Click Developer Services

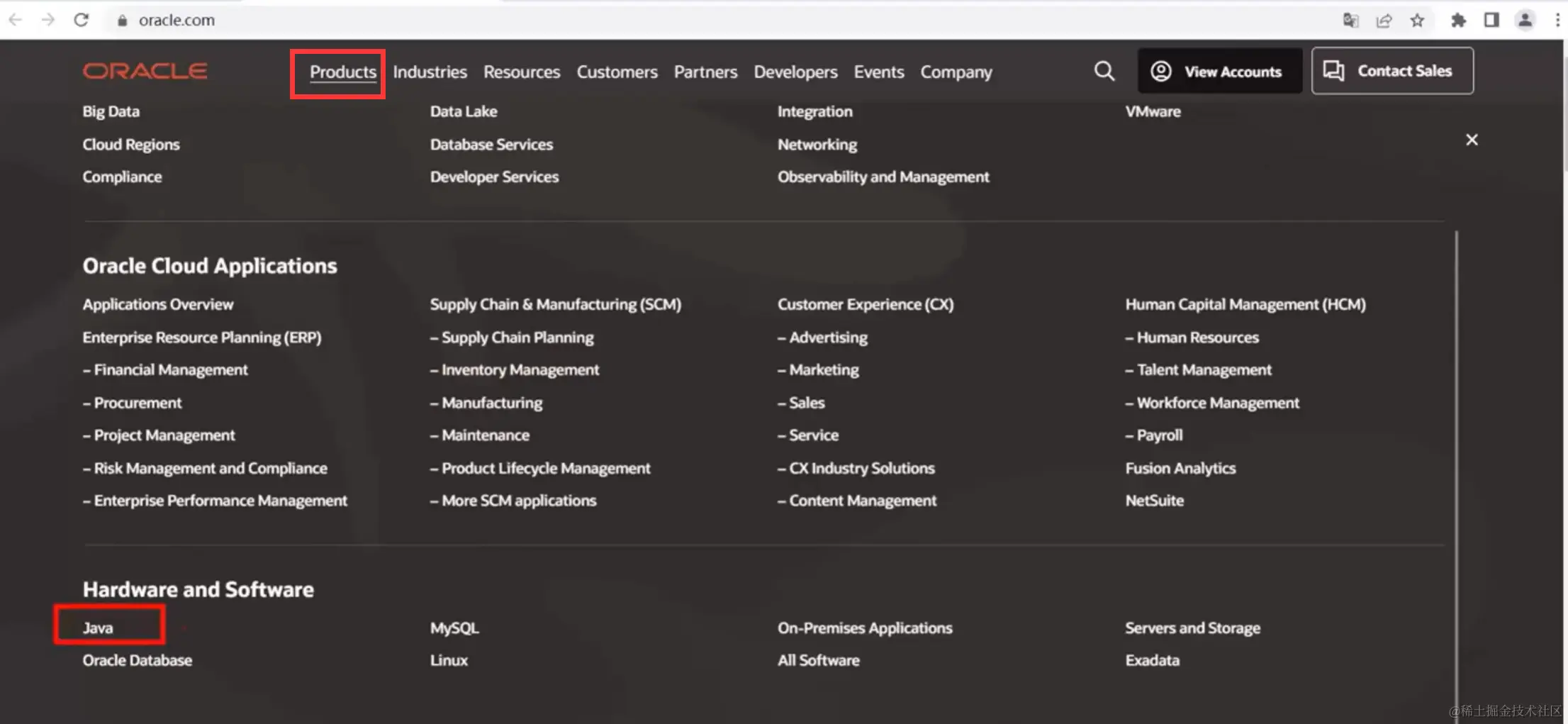(494, 177)
